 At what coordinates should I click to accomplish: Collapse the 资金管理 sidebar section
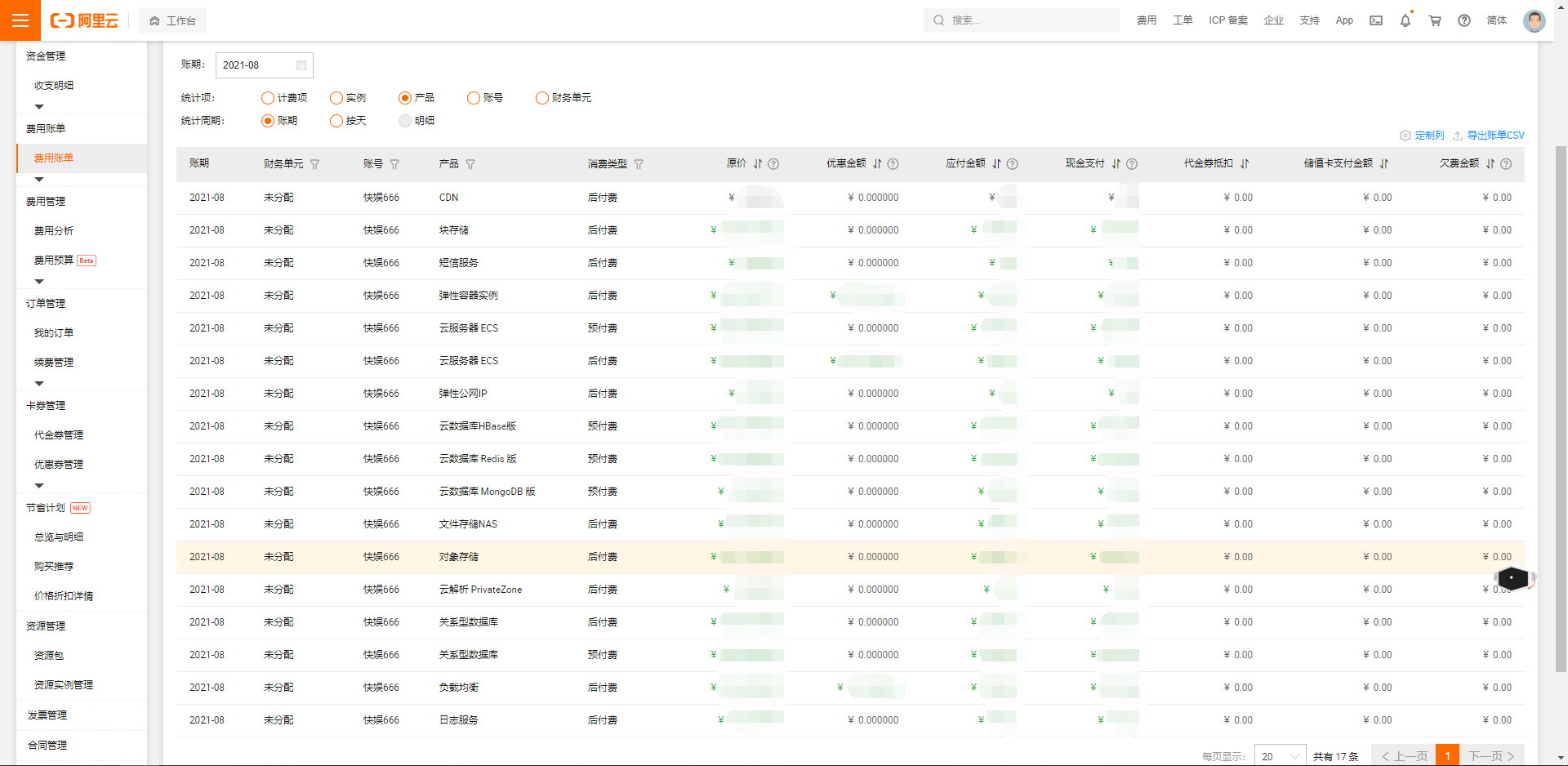click(39, 107)
